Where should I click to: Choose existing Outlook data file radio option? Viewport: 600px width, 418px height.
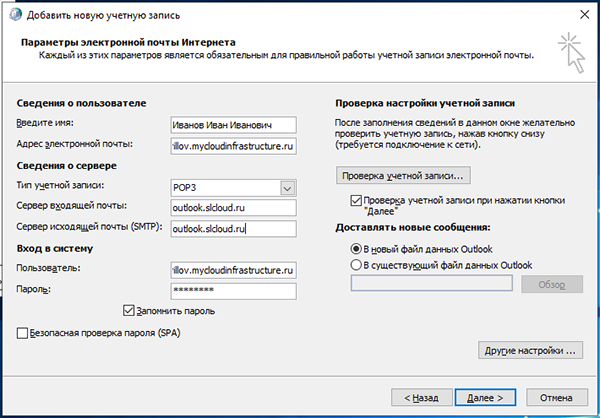point(356,265)
